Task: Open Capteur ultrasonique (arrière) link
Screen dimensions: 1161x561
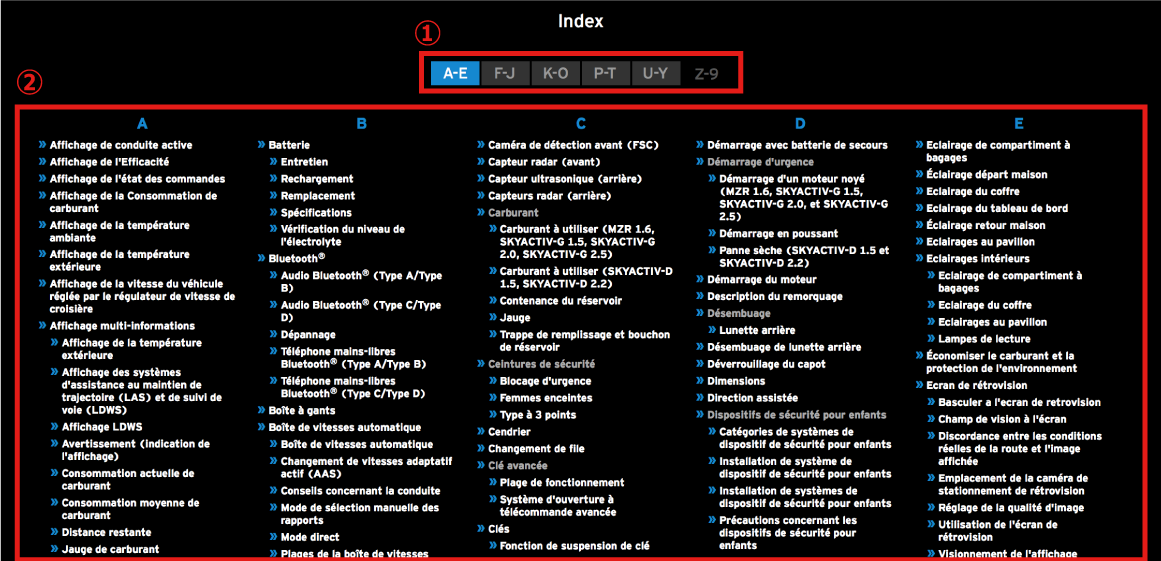Action: tap(564, 179)
